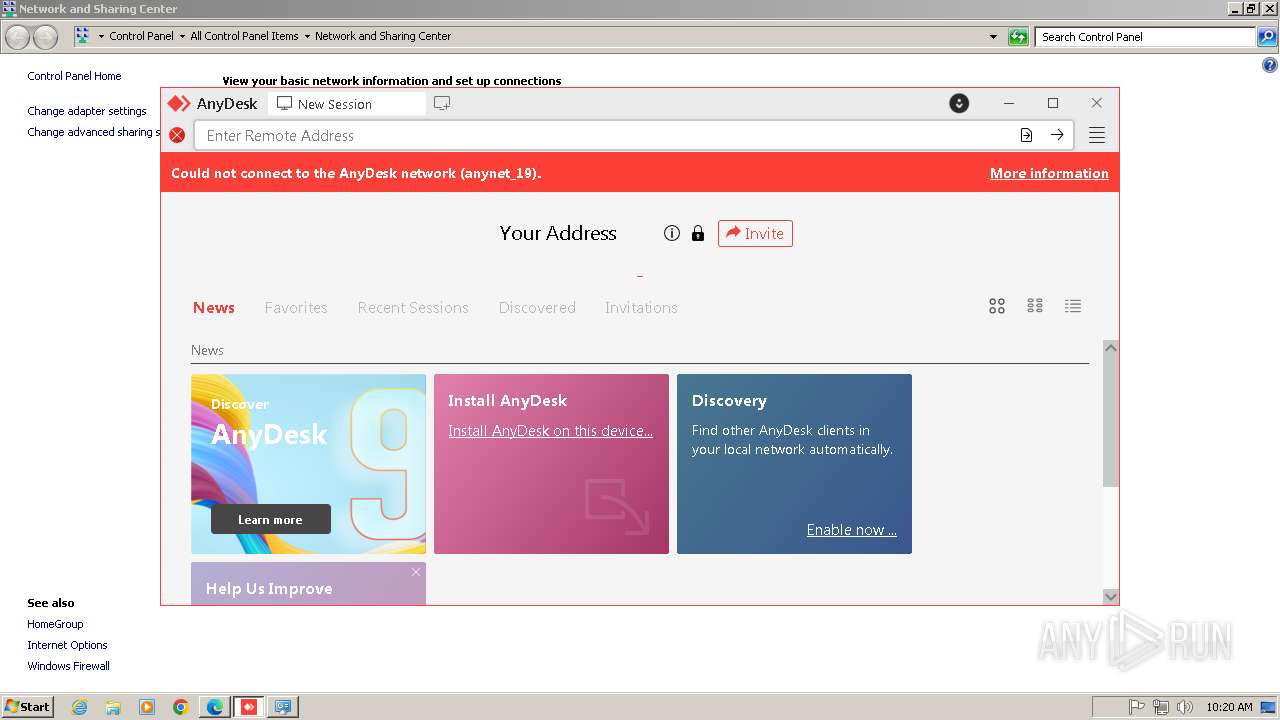Image resolution: width=1280 pixels, height=720 pixels.
Task: Expand the root breadcrumb arrow dropdown
Action: pyautogui.click(x=101, y=36)
